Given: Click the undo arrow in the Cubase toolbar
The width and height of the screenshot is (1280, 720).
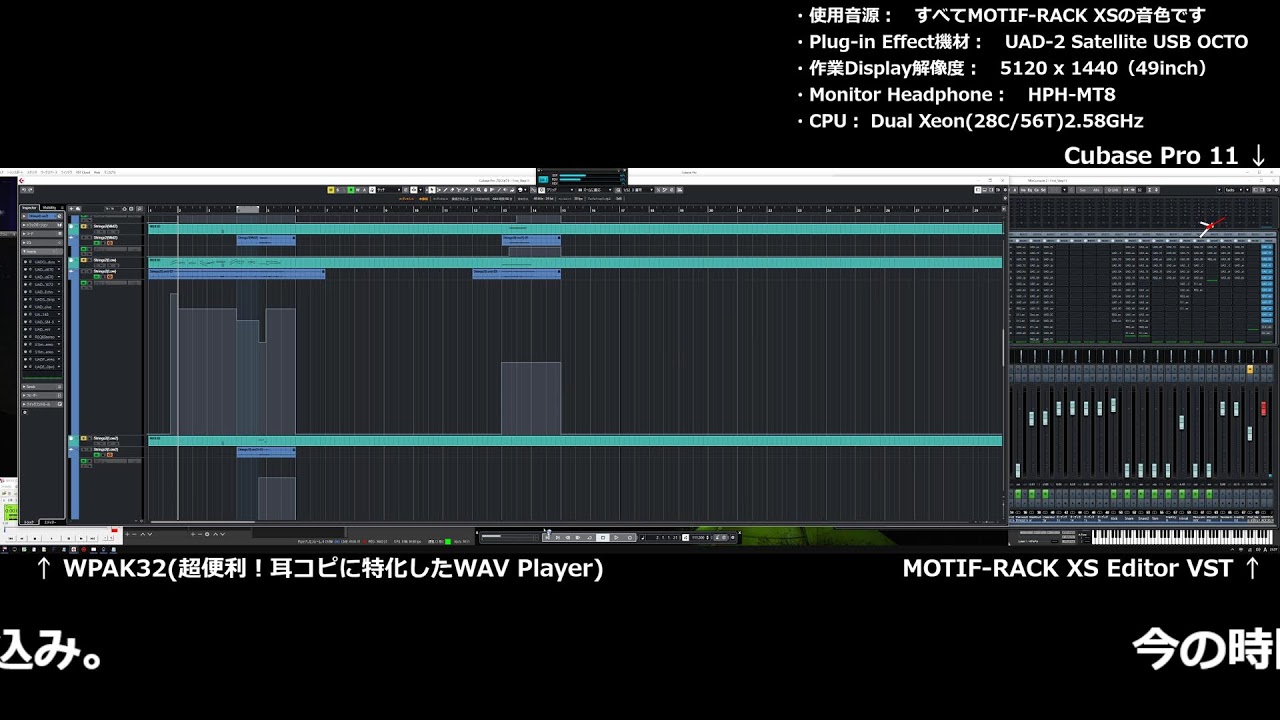Looking at the screenshot, I should (24, 190).
